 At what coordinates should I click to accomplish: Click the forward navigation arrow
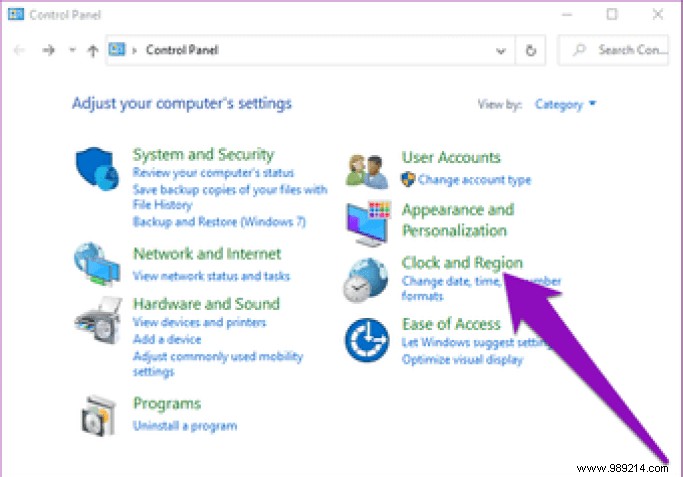coord(48,51)
